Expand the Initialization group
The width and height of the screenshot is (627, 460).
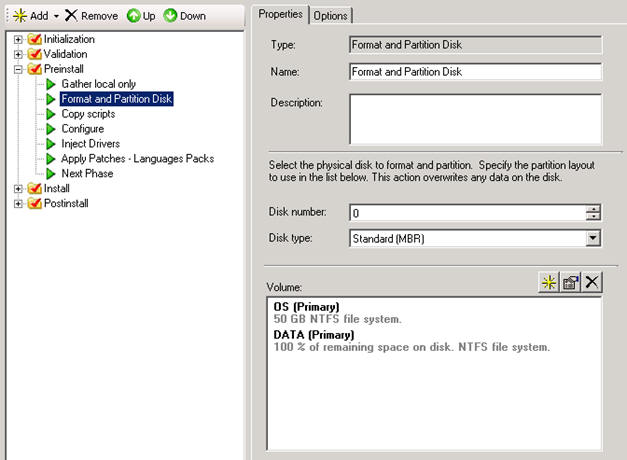18,39
